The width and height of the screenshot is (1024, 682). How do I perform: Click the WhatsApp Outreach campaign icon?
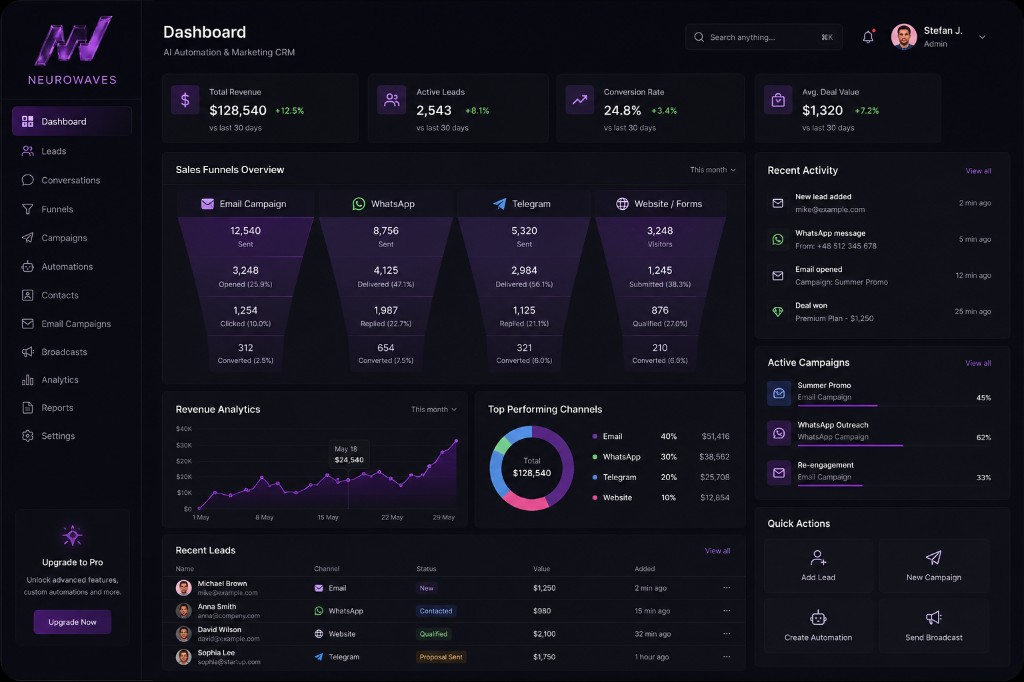[779, 433]
